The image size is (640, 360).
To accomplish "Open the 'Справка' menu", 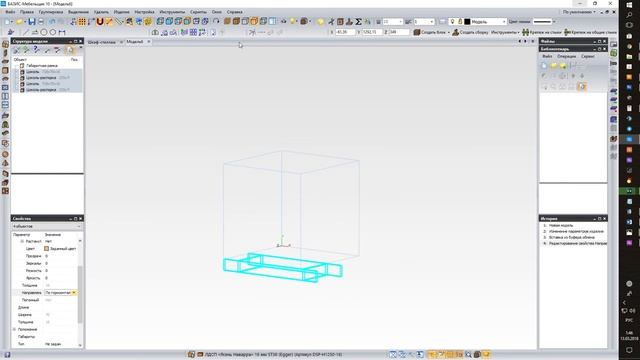I will (235, 12).
